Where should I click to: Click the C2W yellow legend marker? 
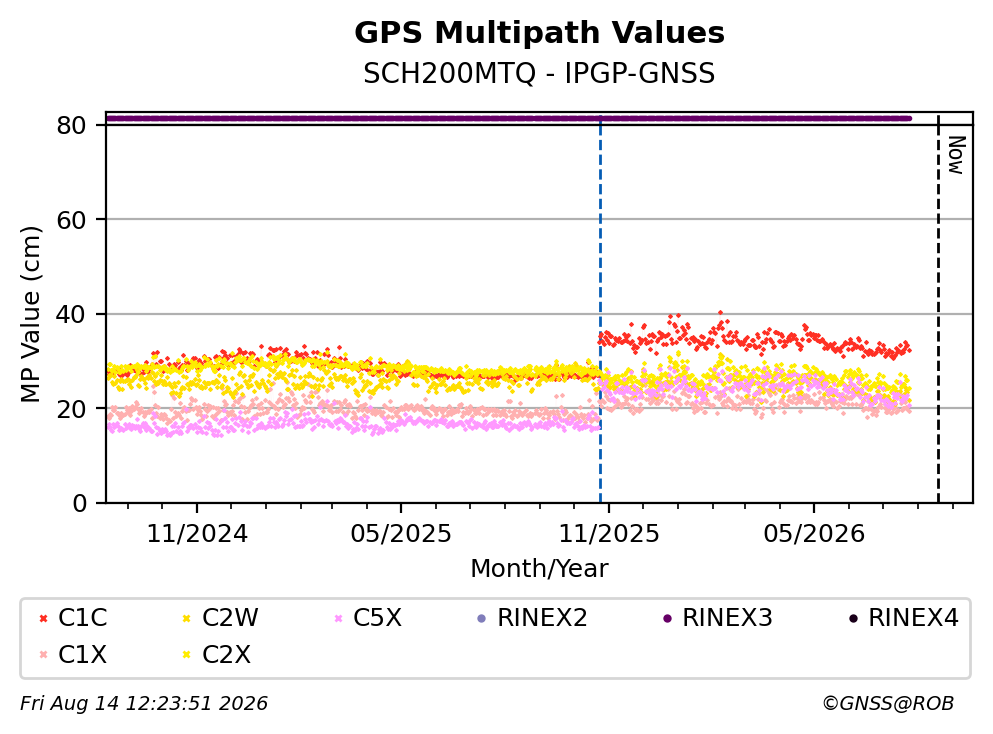[186, 618]
